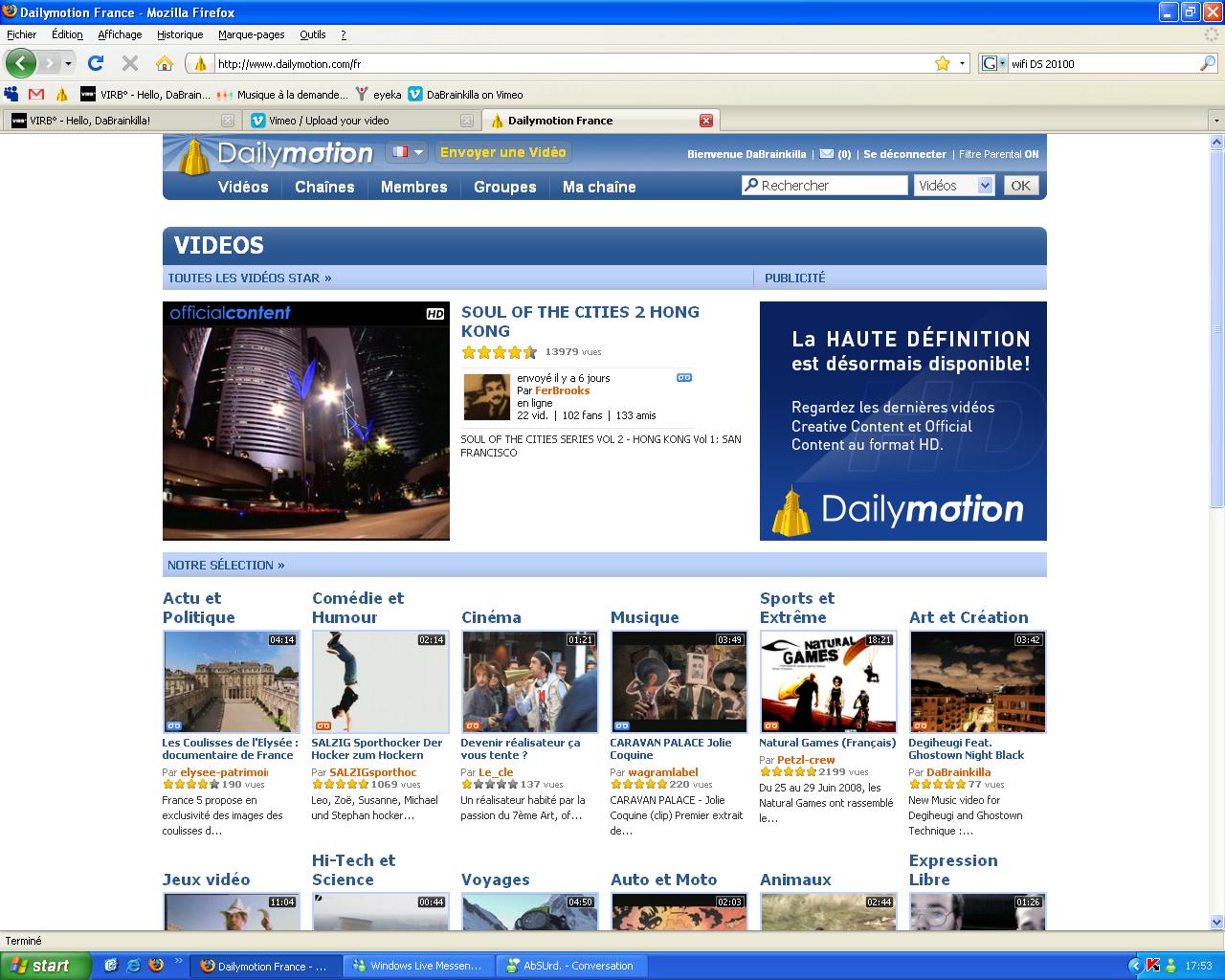Click the search magnifier in Google box
Screen dimensions: 1225x980
(1208, 63)
